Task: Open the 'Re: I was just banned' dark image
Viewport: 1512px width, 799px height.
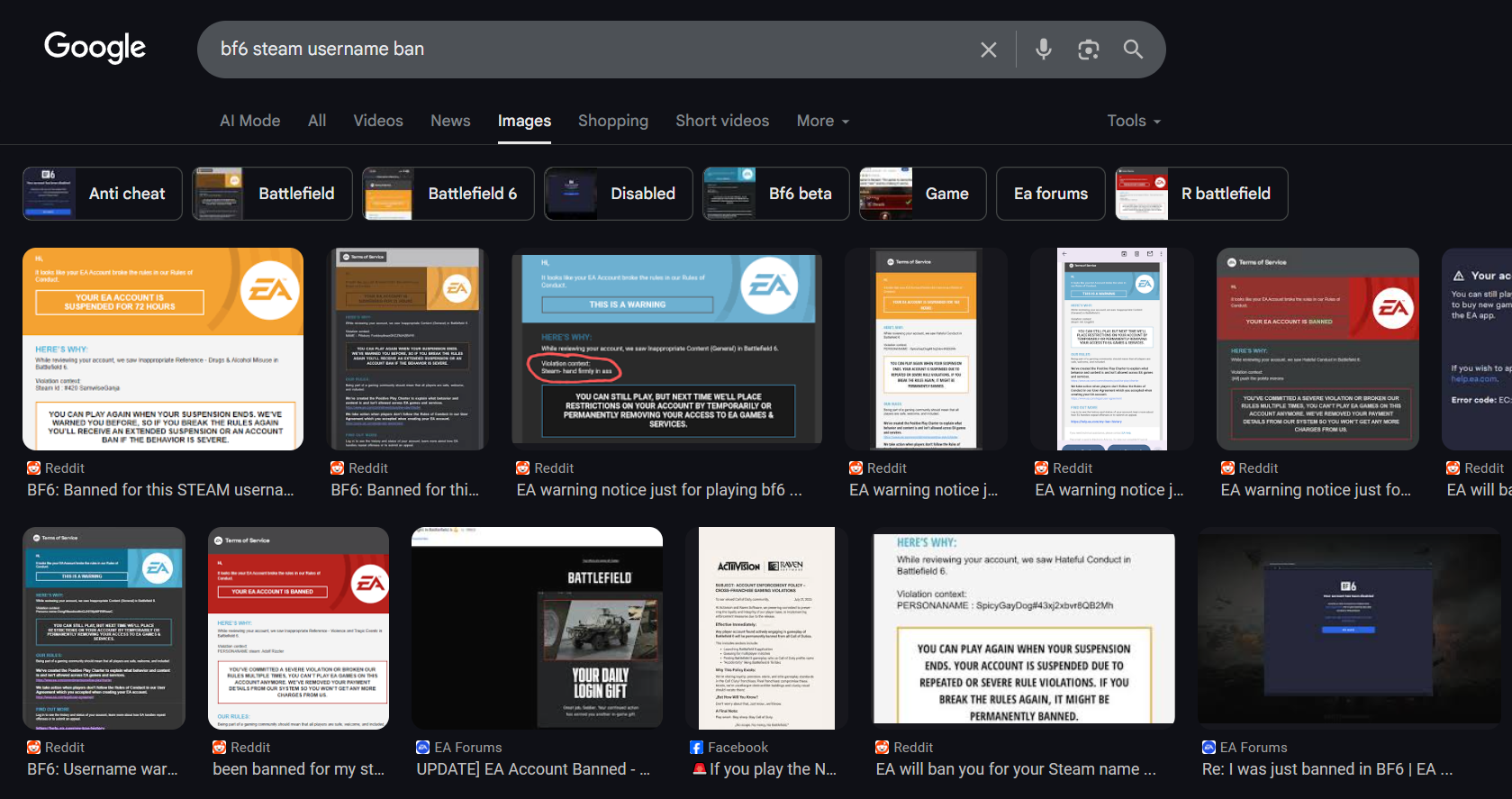Action: click(1349, 628)
